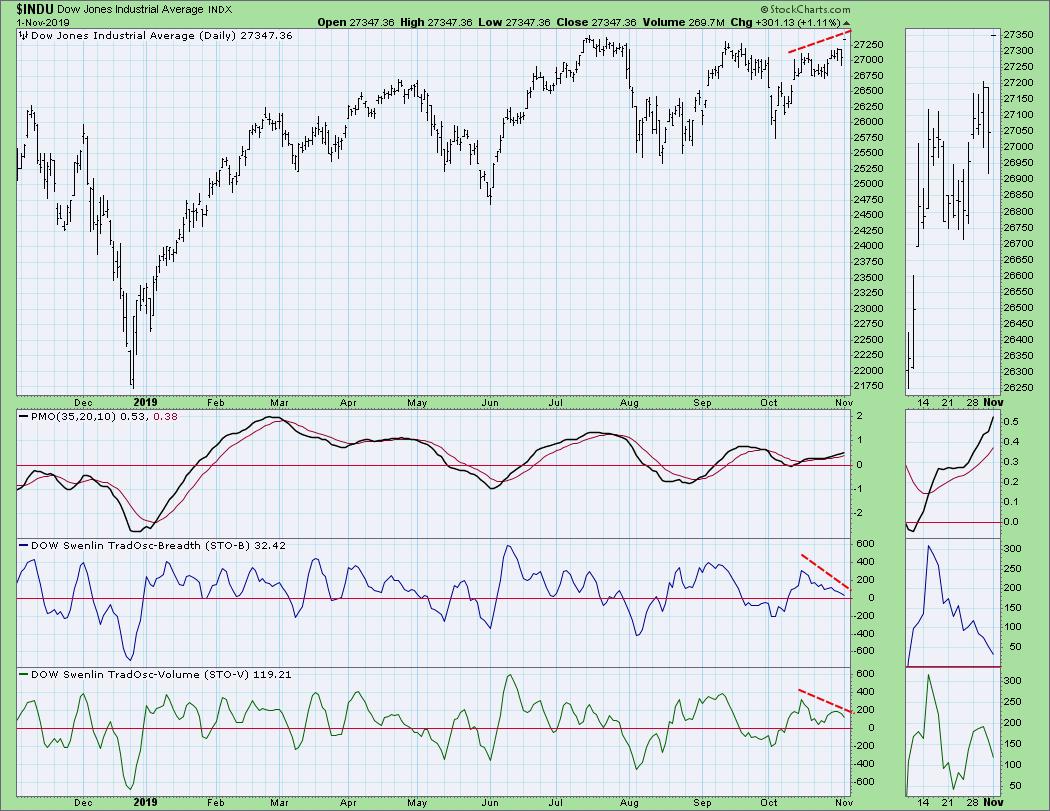Click the PMO(35,20,10) indicator label
This screenshot has width=1050, height=811.
74,417
